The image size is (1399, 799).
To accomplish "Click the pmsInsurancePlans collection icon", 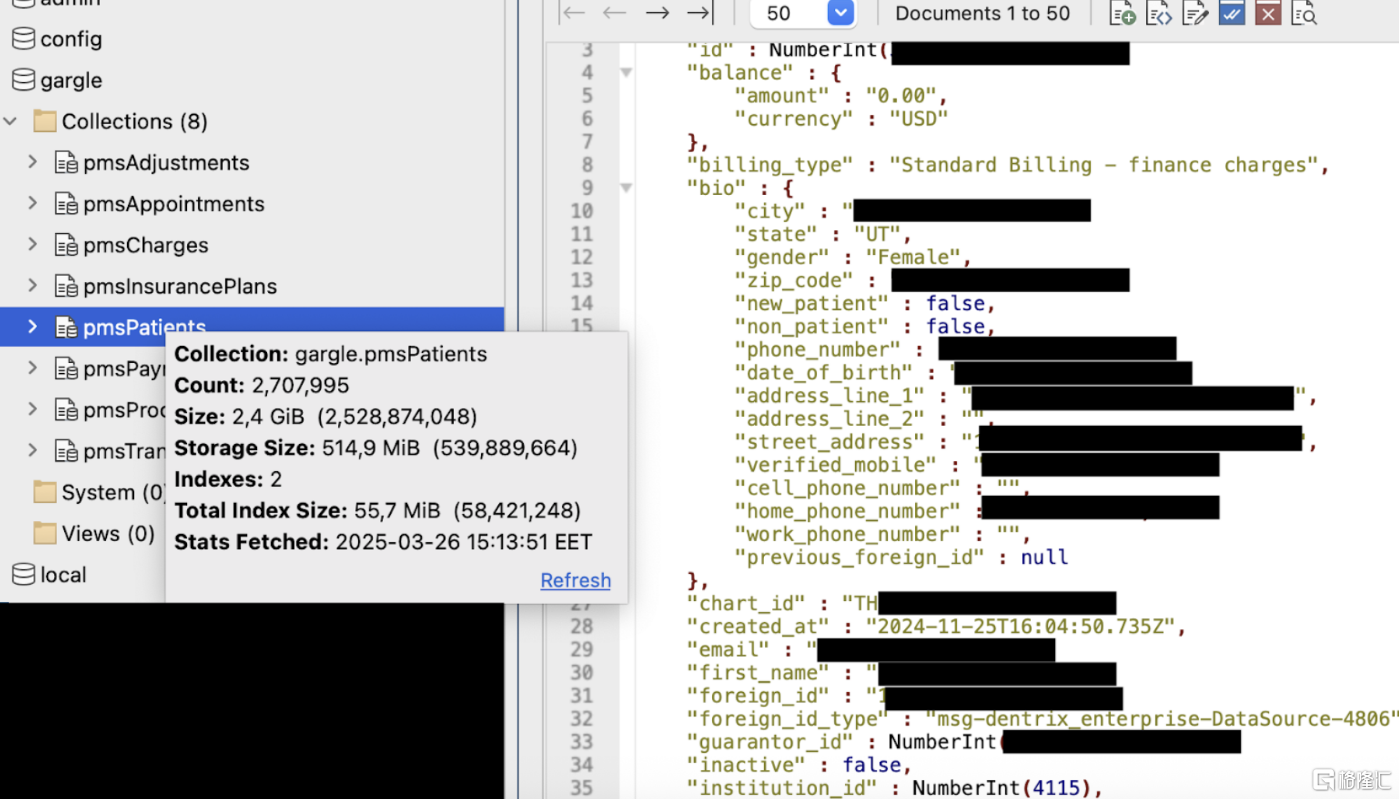I will [66, 286].
